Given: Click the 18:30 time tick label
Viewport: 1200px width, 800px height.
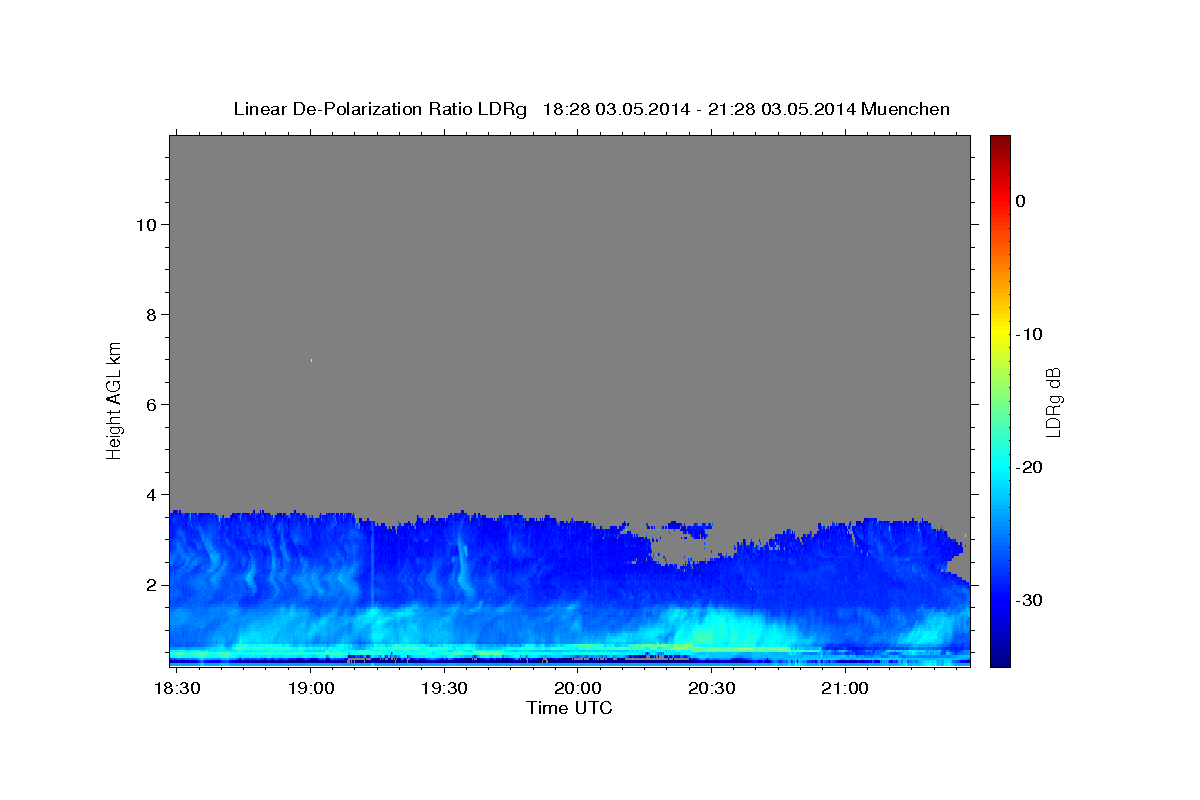Looking at the screenshot, I should [x=177, y=689].
